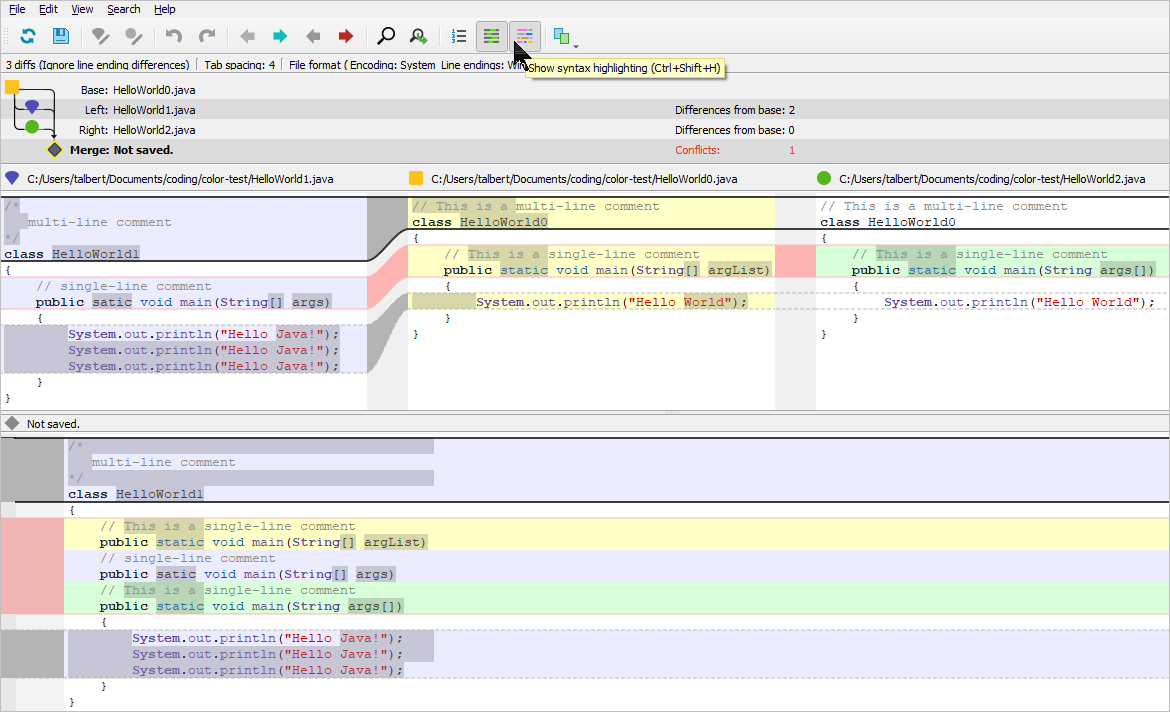Click the 3 diffs status bar text

97,65
